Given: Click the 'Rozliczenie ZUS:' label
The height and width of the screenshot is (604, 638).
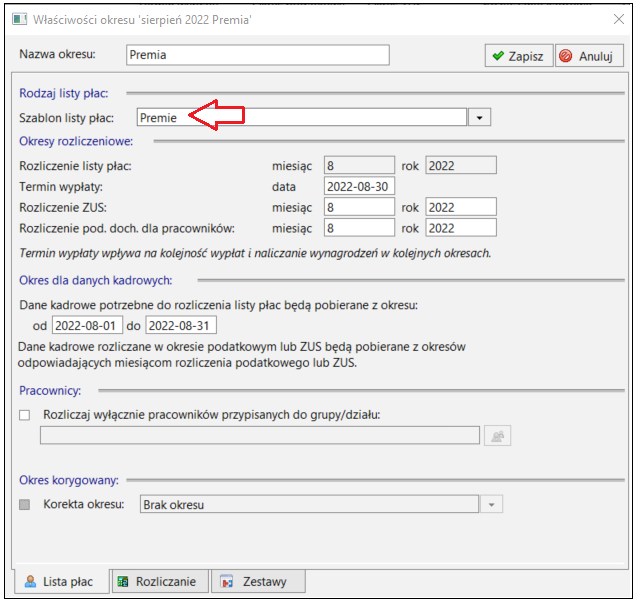Looking at the screenshot, I should click(x=63, y=208).
